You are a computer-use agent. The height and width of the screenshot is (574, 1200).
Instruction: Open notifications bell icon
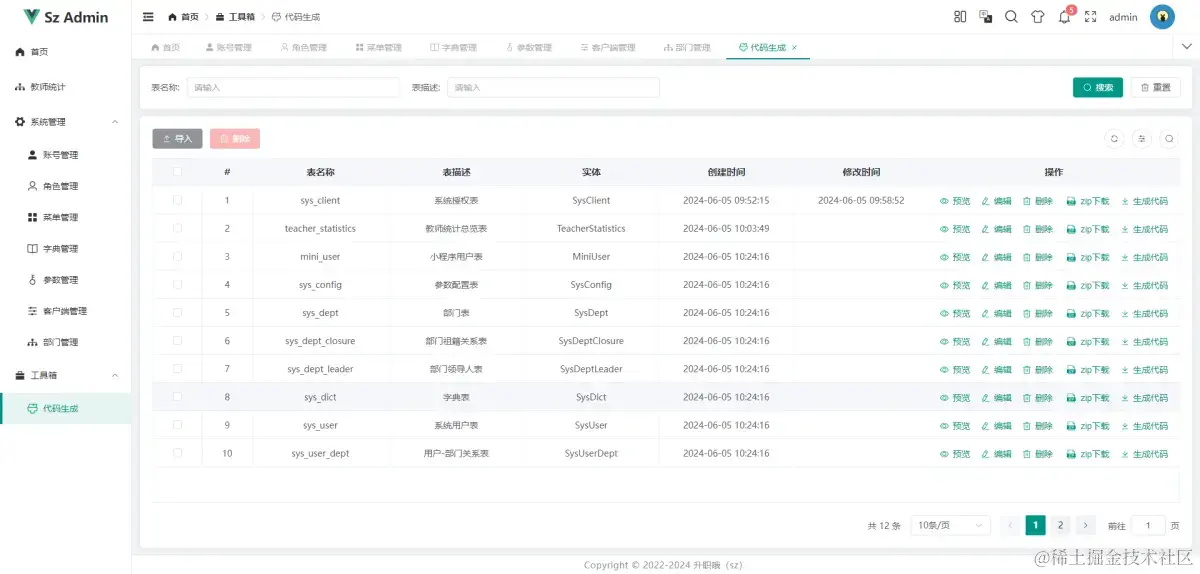[1064, 17]
